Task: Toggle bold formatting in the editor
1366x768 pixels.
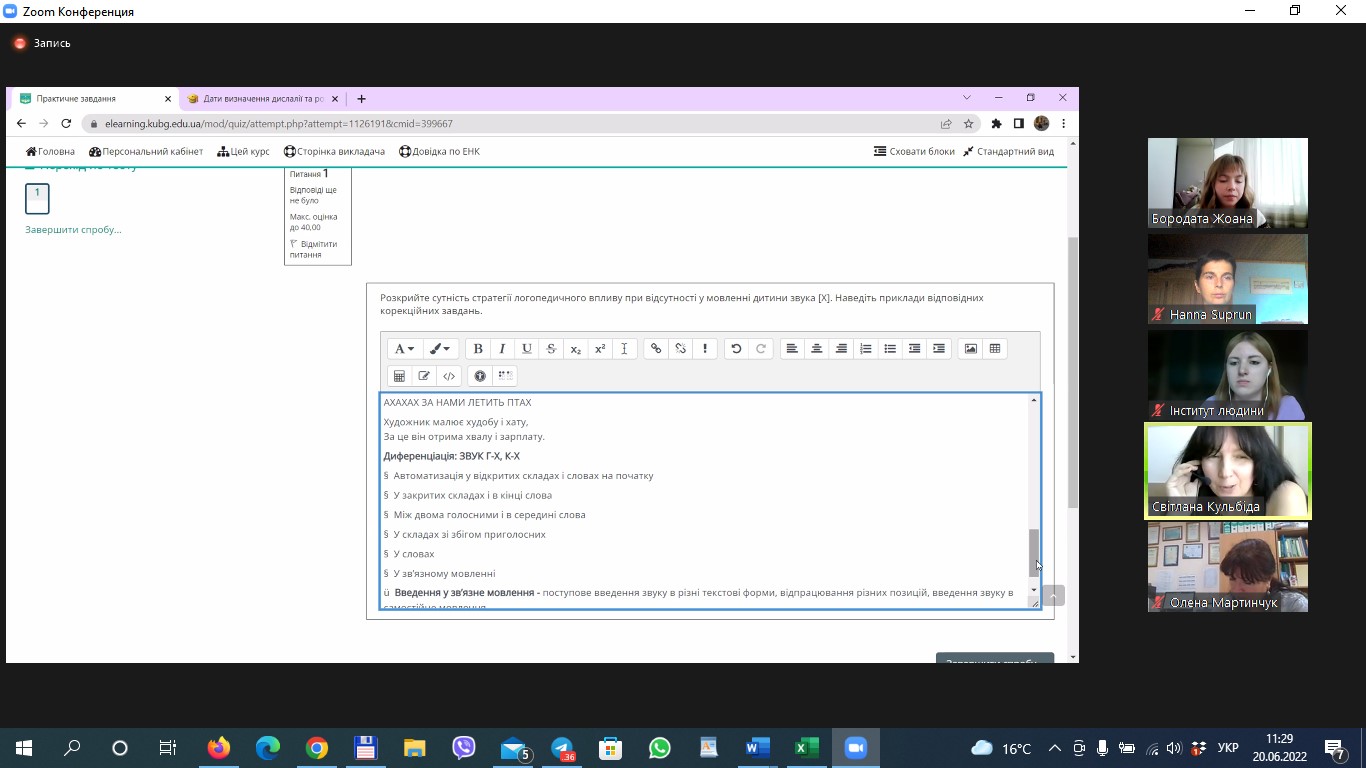Action: click(478, 349)
